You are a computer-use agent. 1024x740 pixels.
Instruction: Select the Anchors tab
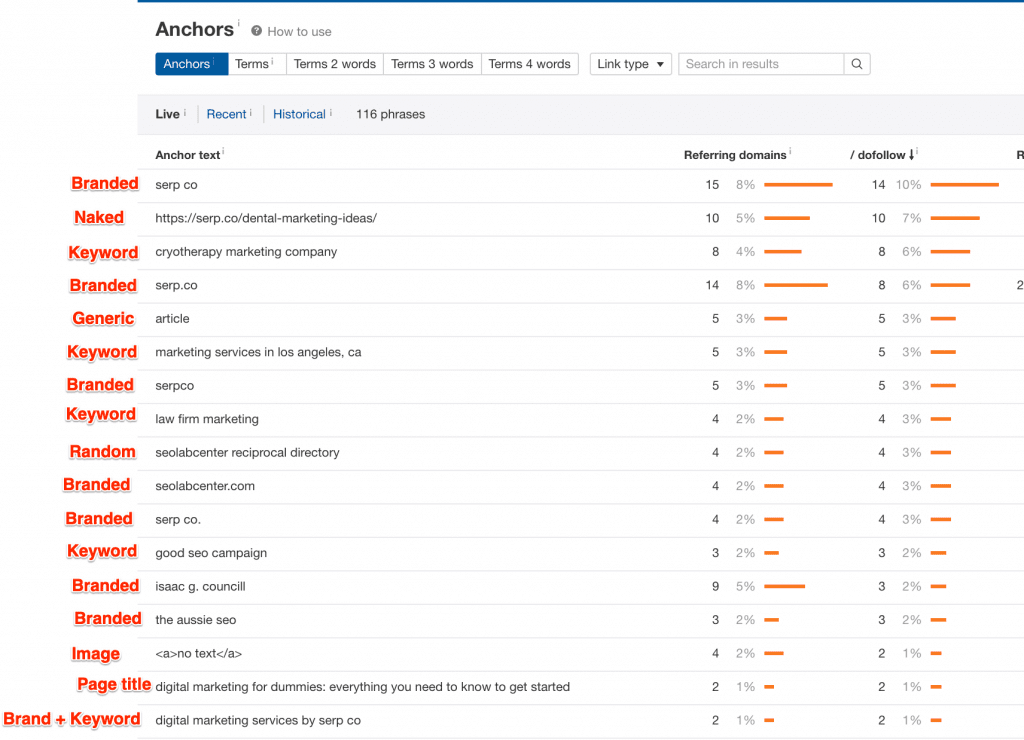coord(191,64)
